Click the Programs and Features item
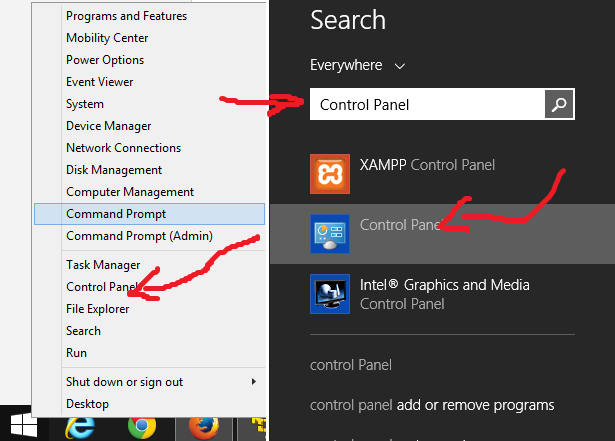The height and width of the screenshot is (441, 615). [x=126, y=16]
